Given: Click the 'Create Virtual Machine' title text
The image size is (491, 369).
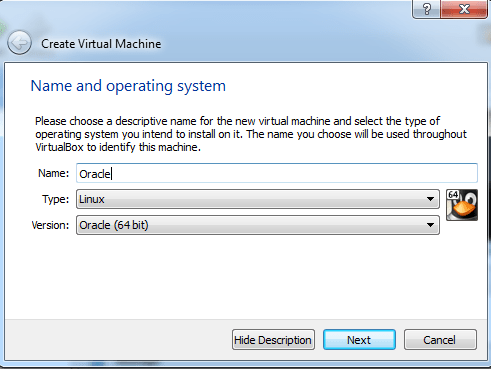Looking at the screenshot, I should point(101,44).
